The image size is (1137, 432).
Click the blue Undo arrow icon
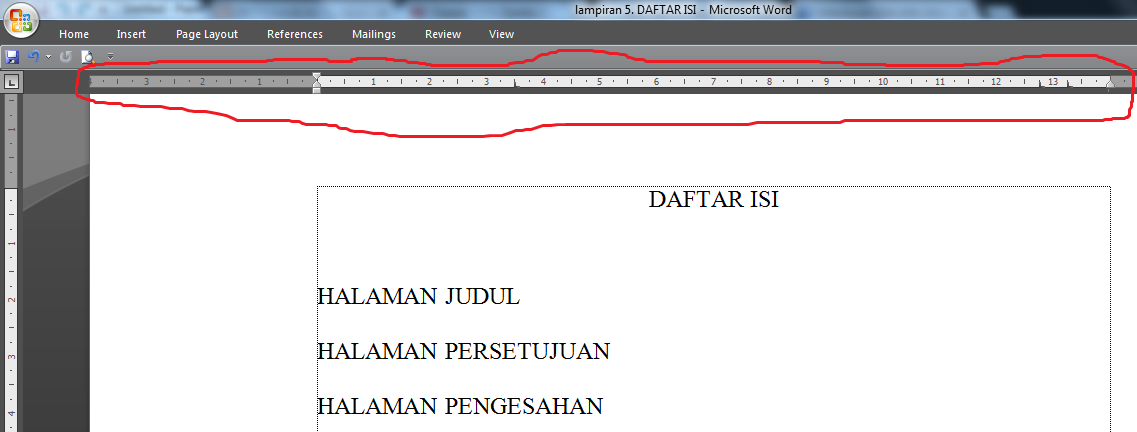pyautogui.click(x=33, y=56)
